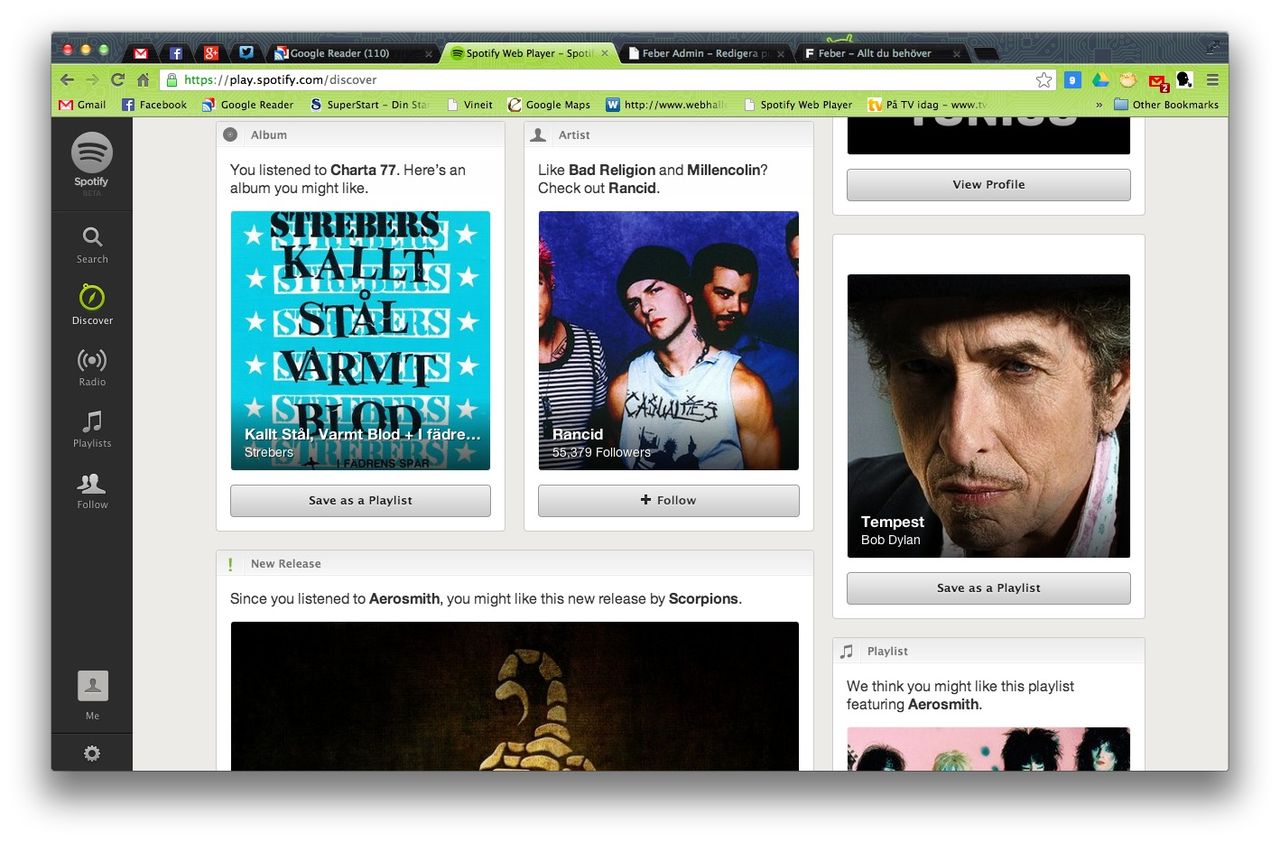1280x842 pixels.
Task: Click the green lock icon in address bar
Action: pos(172,80)
